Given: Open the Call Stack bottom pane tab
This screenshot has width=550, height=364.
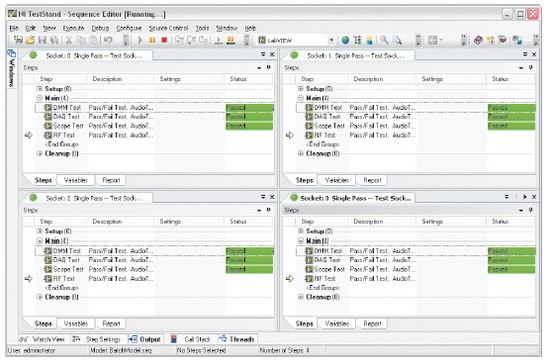Looking at the screenshot, I should (192, 339).
